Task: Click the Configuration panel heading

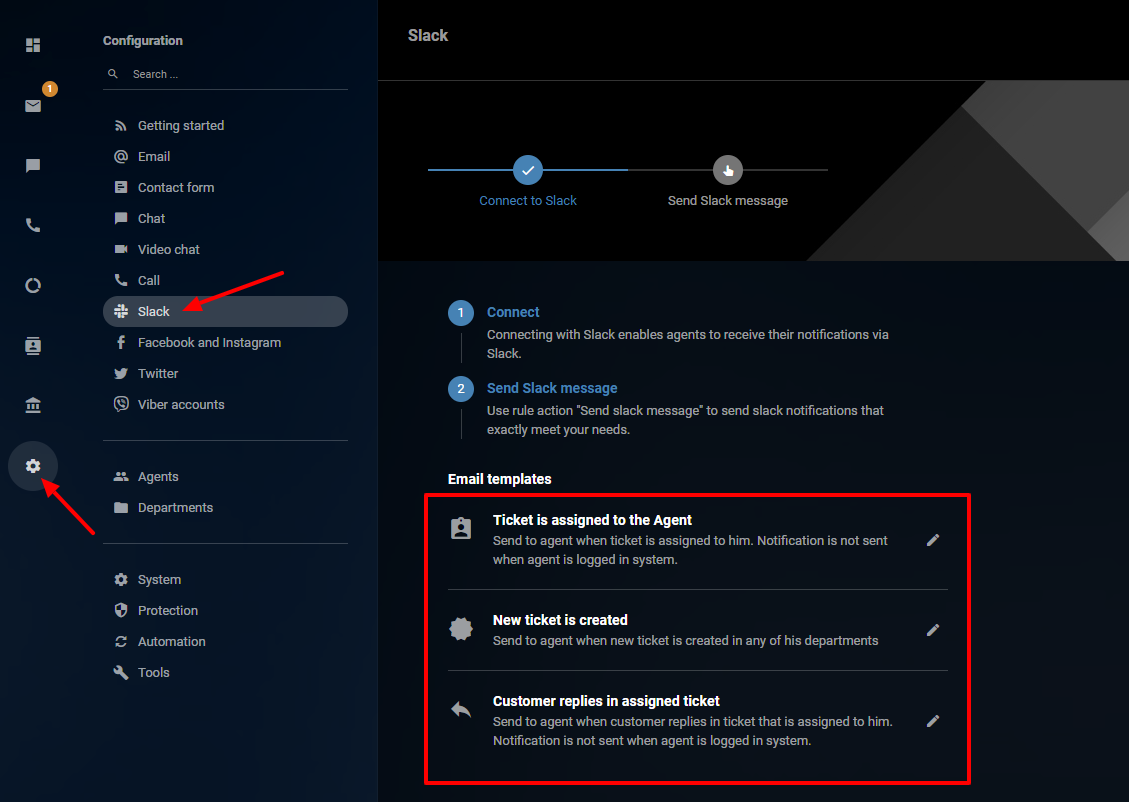Action: (143, 41)
